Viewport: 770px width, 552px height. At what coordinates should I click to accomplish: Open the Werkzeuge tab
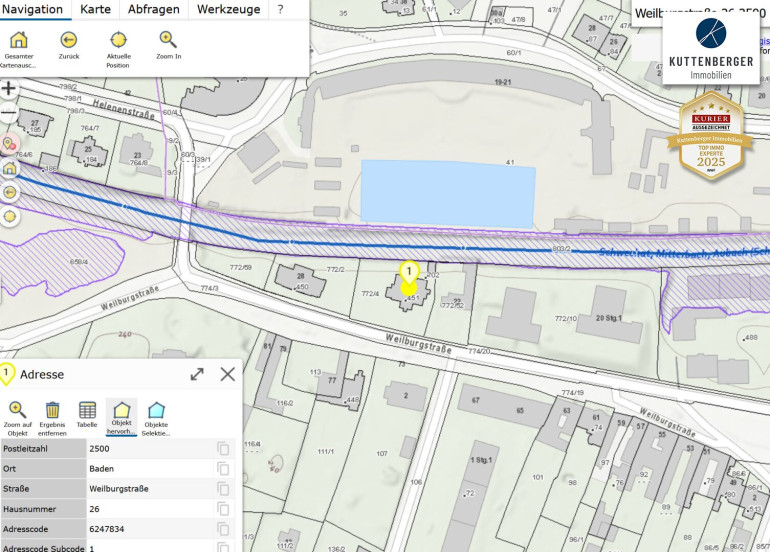tap(228, 9)
